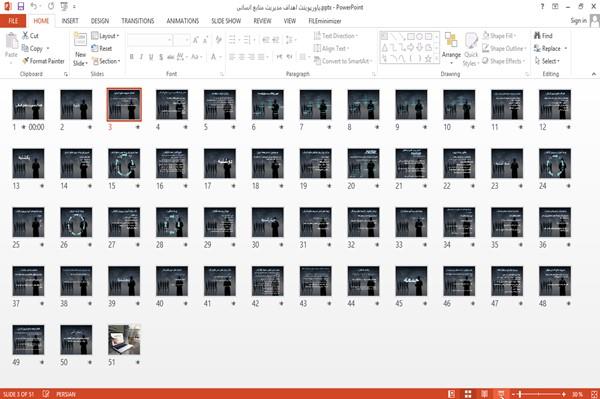Click Convert to SmartArt button
The image size is (600, 399).
343,61
